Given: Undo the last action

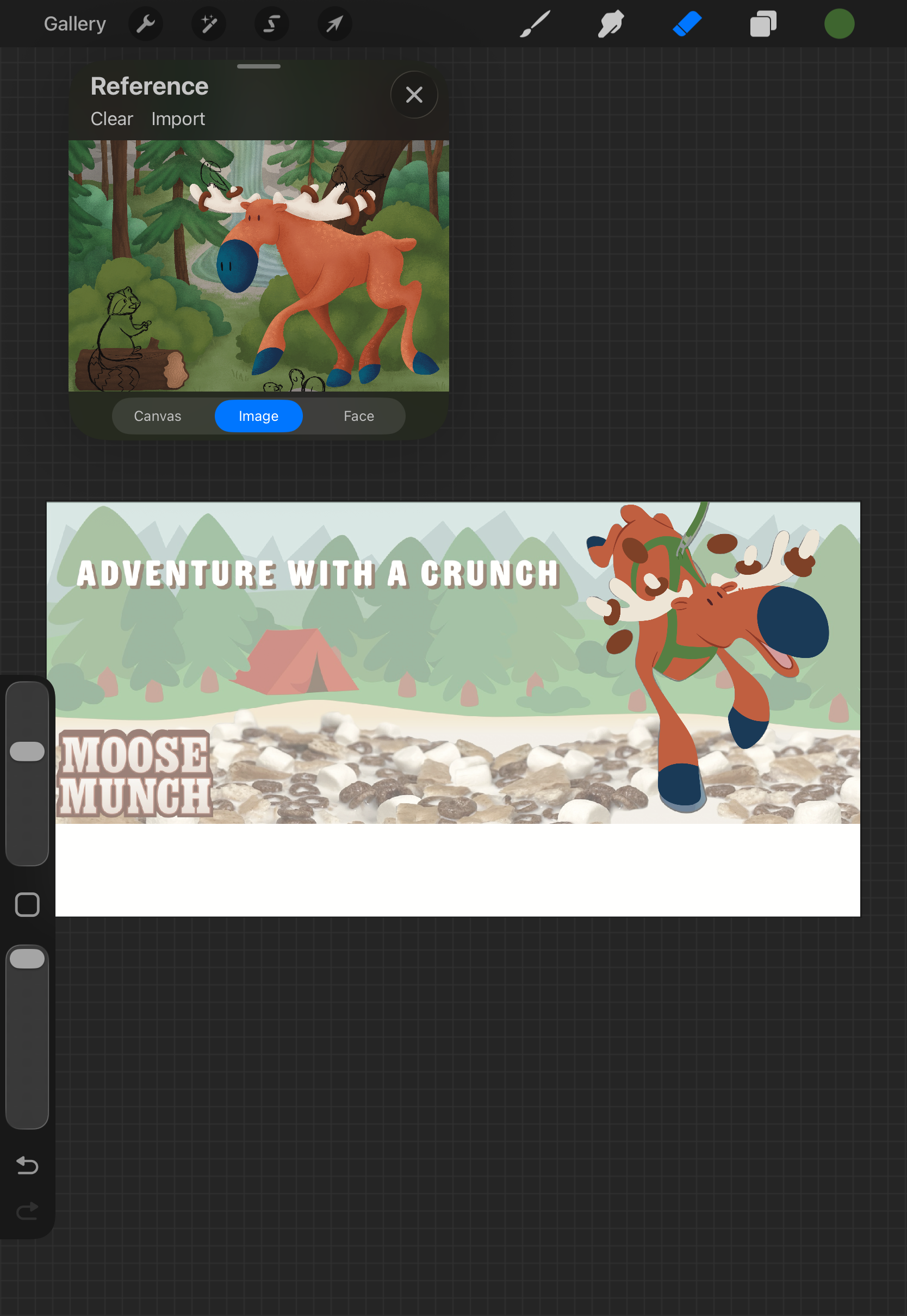Looking at the screenshot, I should (x=27, y=1165).
